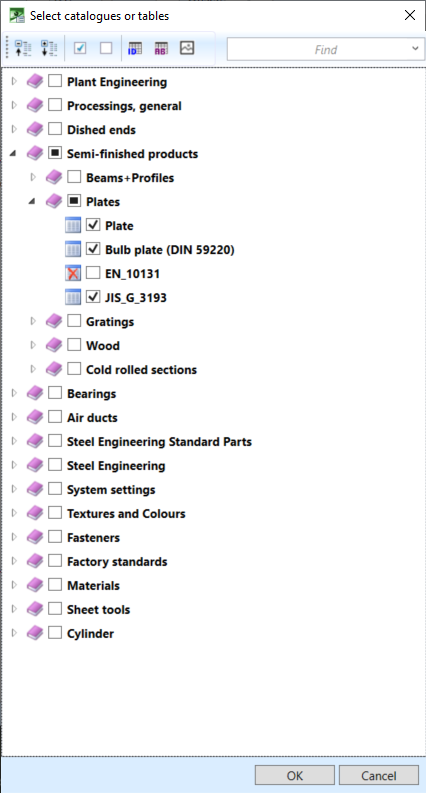Click the book icon beside Plates
Image resolution: width=426 pixels, height=793 pixels.
[x=54, y=201]
